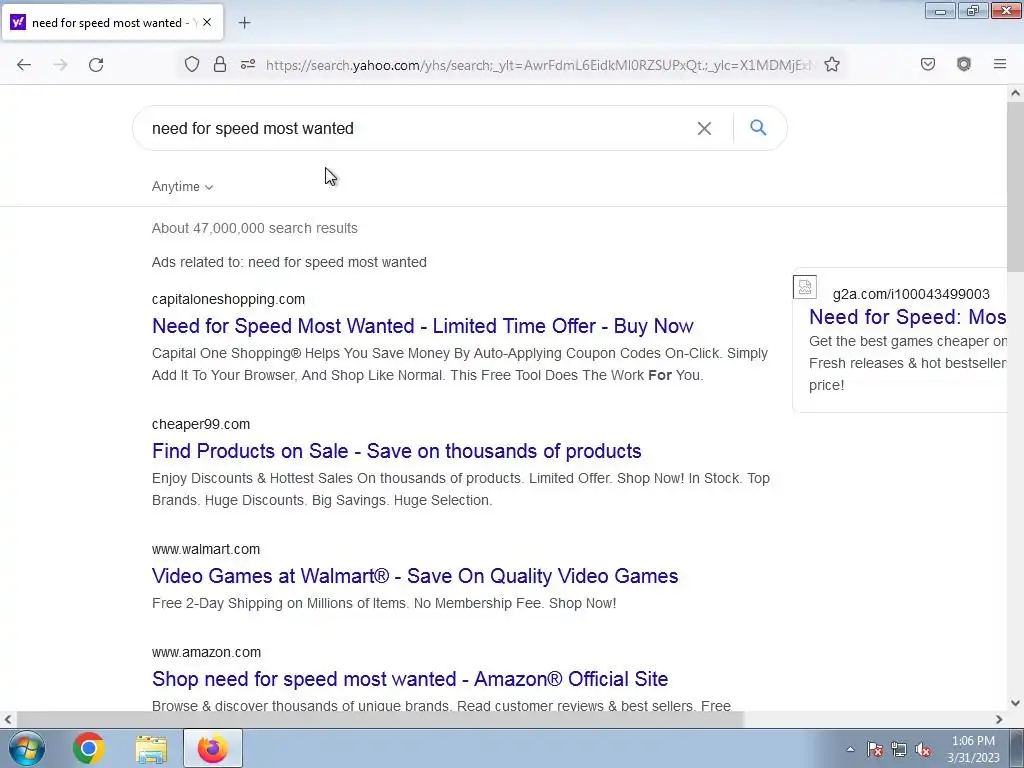Image resolution: width=1024 pixels, height=768 pixels.
Task: Click the horizontal scrollbar thumb
Action: point(379,720)
